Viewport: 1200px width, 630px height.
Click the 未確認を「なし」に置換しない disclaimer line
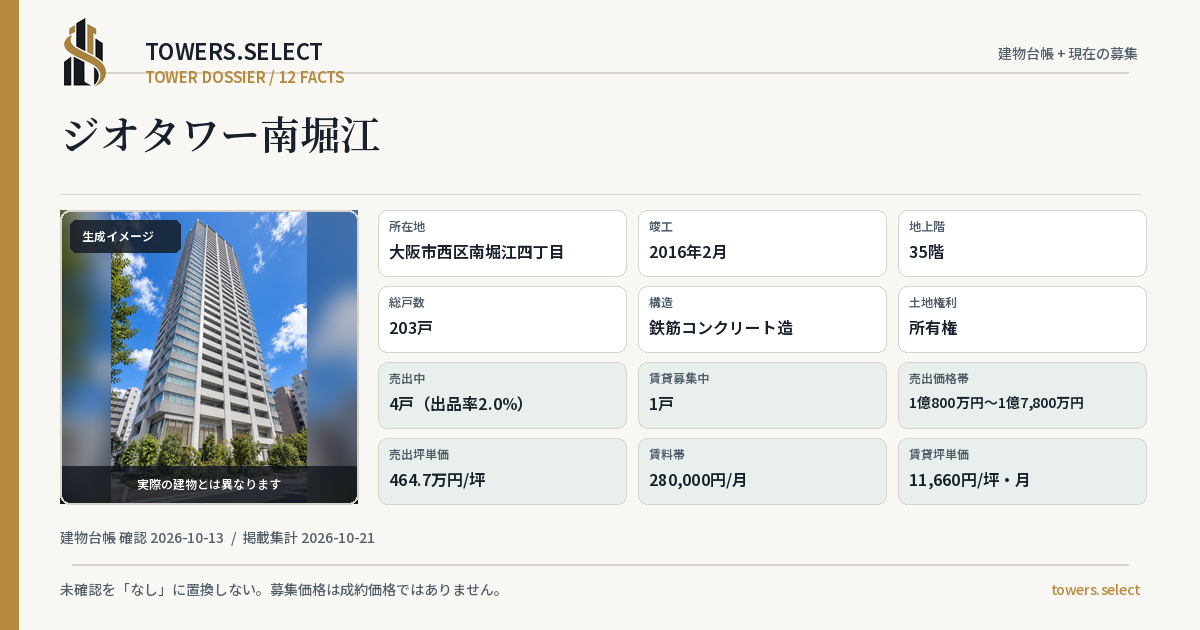click(x=281, y=590)
